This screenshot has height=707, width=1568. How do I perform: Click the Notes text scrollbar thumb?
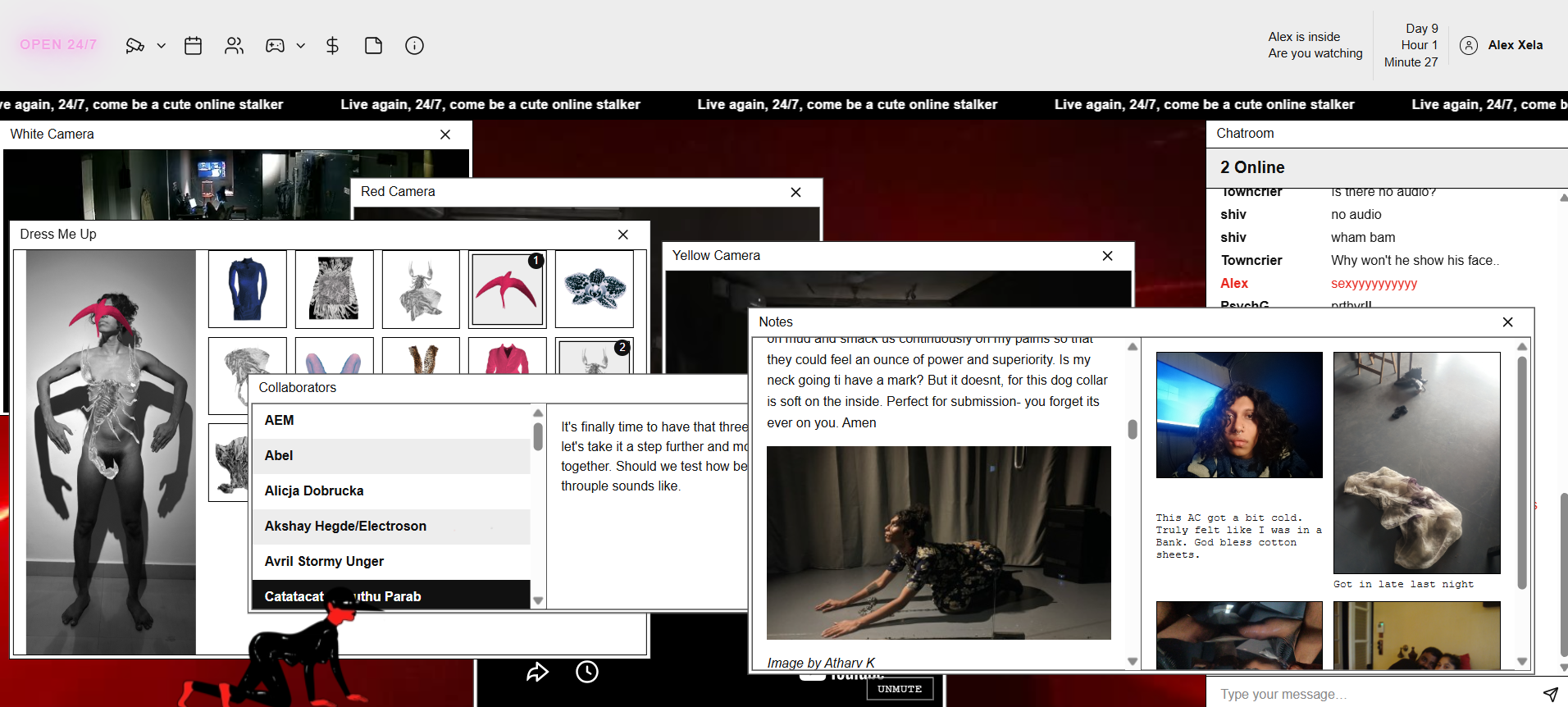pos(1133,429)
